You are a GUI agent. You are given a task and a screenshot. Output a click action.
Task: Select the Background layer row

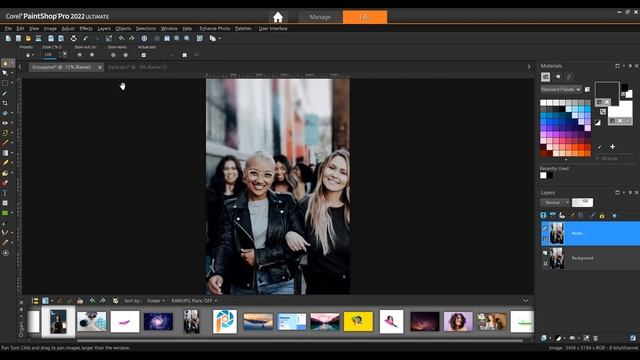pos(590,258)
